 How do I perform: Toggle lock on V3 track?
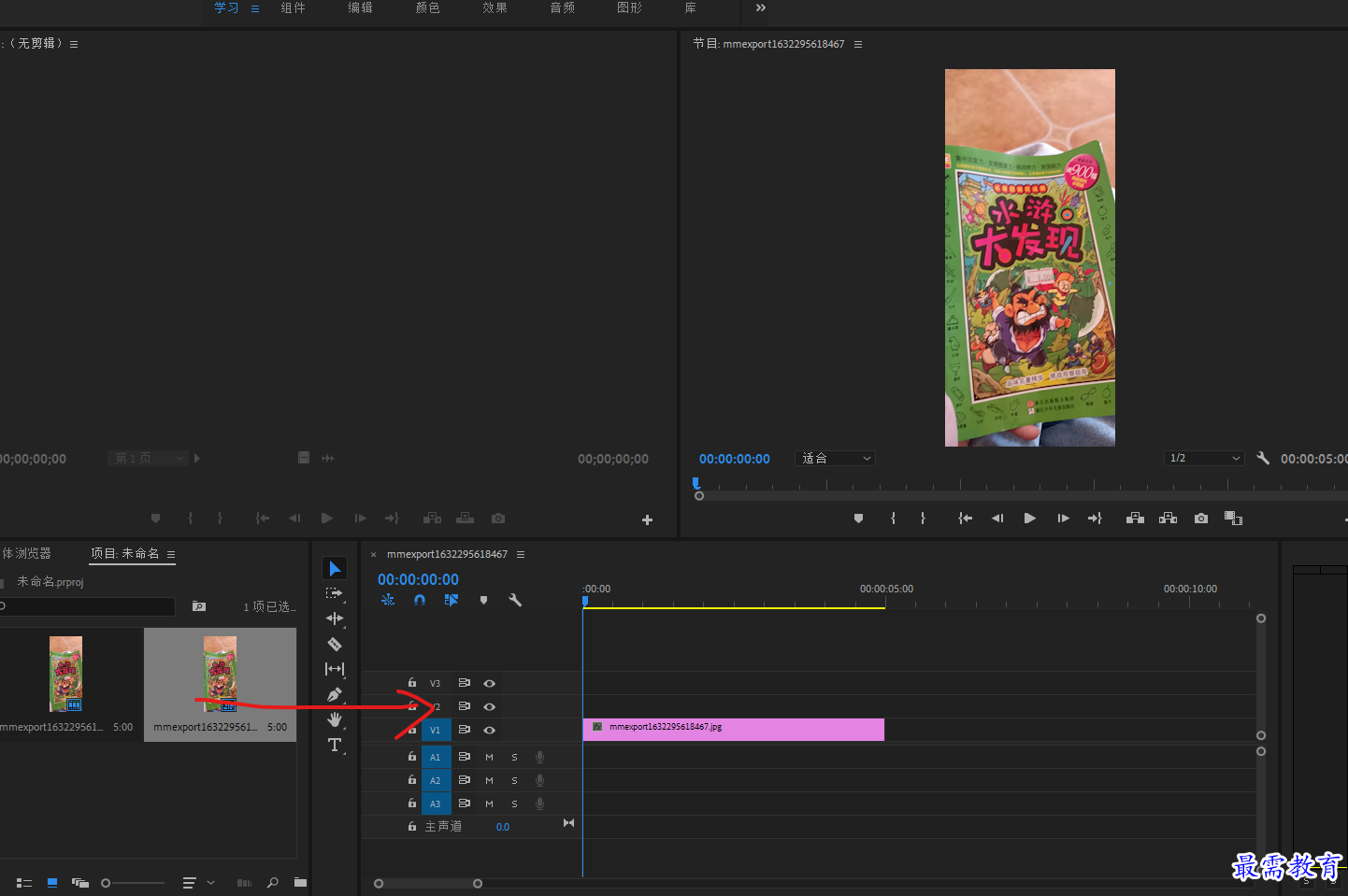(x=412, y=683)
